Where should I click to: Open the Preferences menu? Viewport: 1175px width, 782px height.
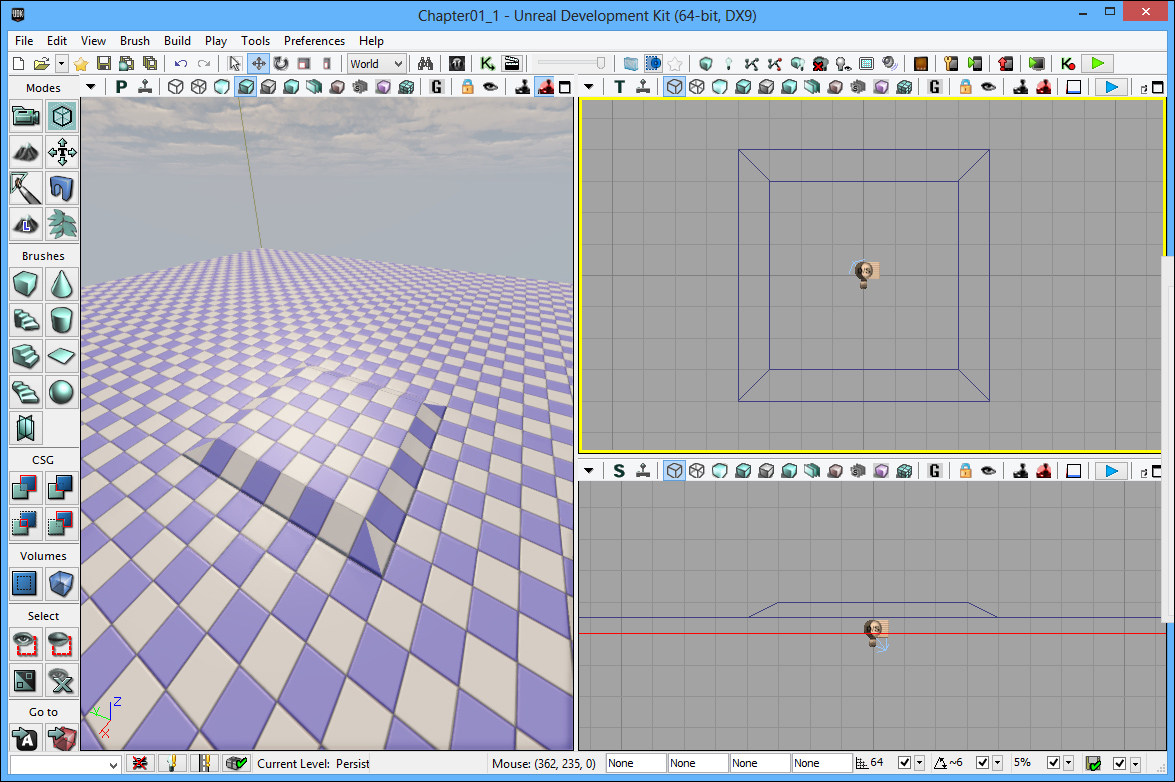(314, 41)
